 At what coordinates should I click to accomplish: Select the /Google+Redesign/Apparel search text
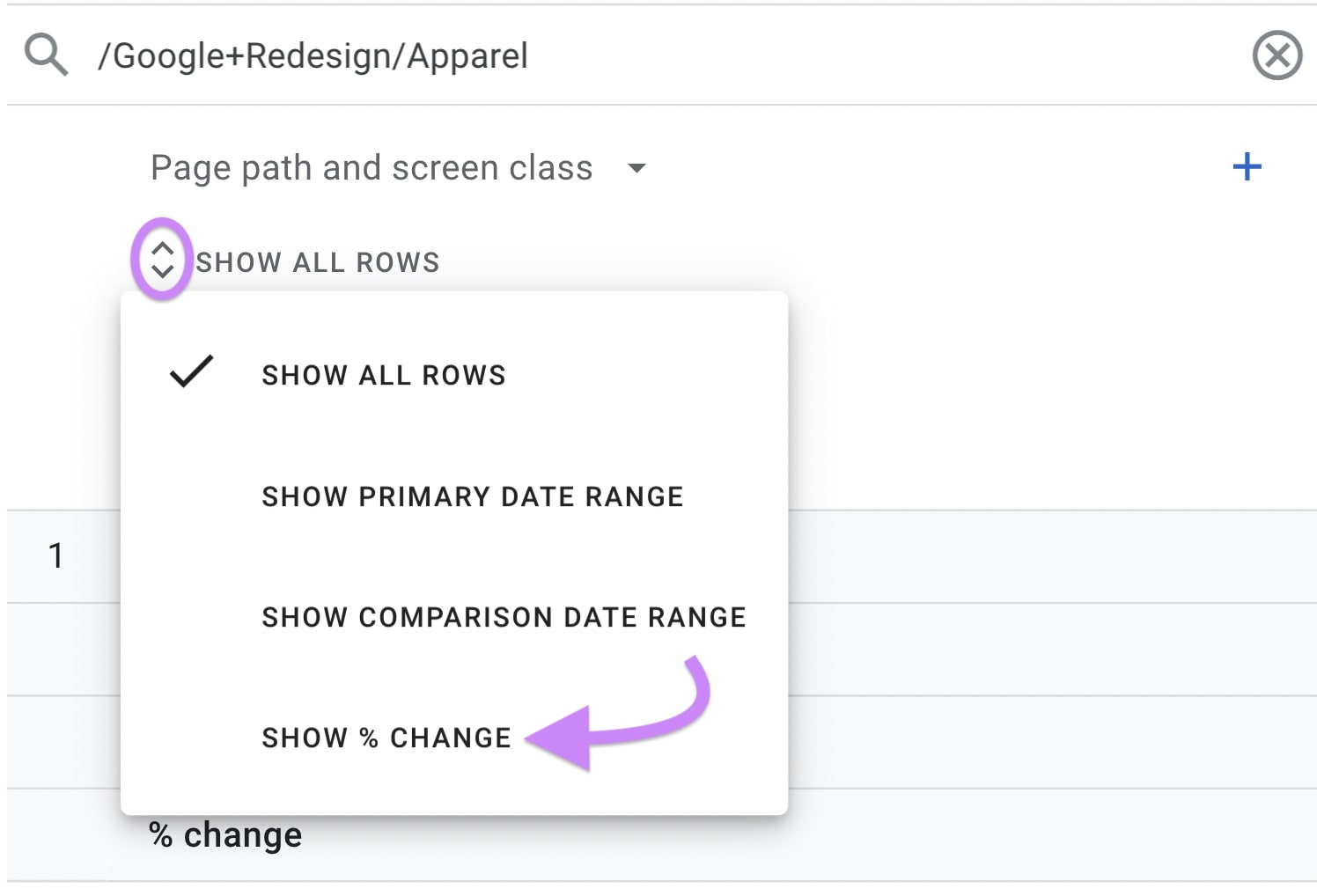coord(313,55)
